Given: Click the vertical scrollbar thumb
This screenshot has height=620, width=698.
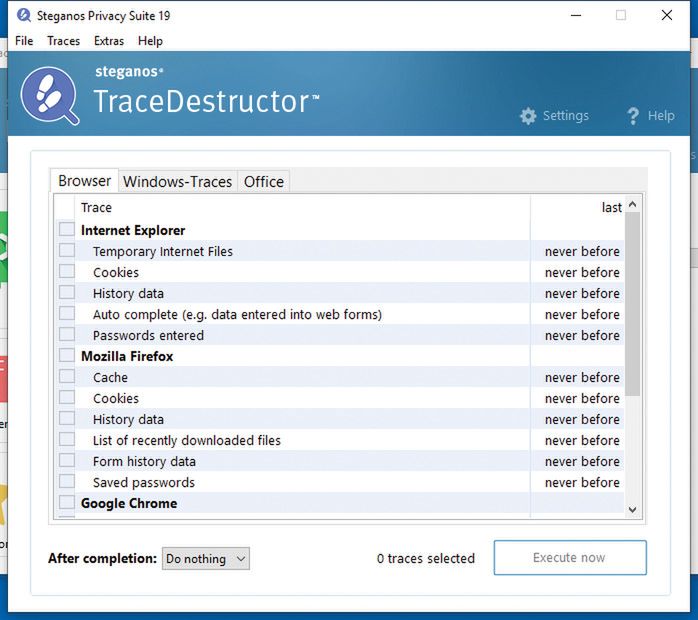Looking at the screenshot, I should [x=633, y=304].
